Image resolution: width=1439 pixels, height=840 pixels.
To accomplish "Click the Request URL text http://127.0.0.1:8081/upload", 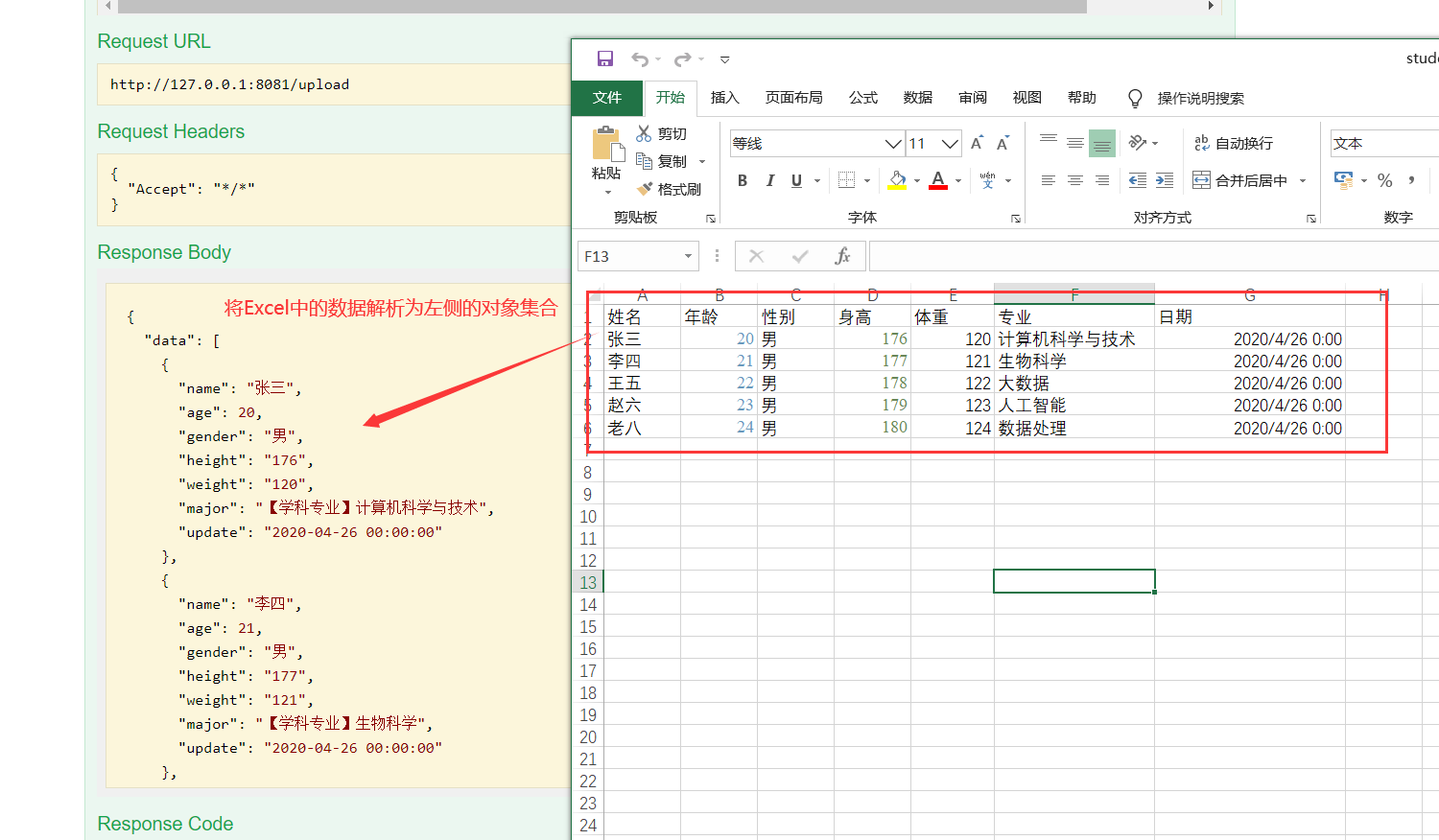I will click(229, 84).
